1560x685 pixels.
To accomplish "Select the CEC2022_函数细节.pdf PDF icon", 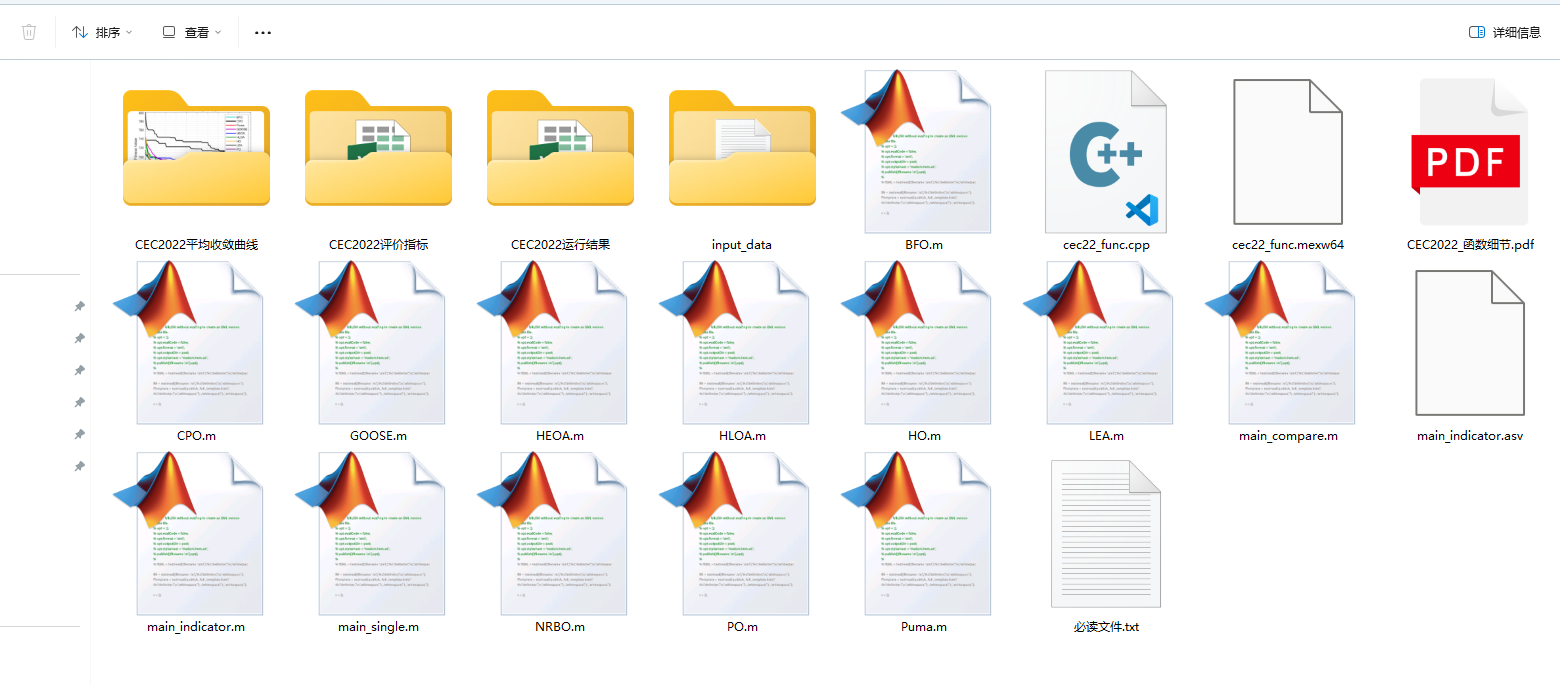I will tap(1470, 152).
